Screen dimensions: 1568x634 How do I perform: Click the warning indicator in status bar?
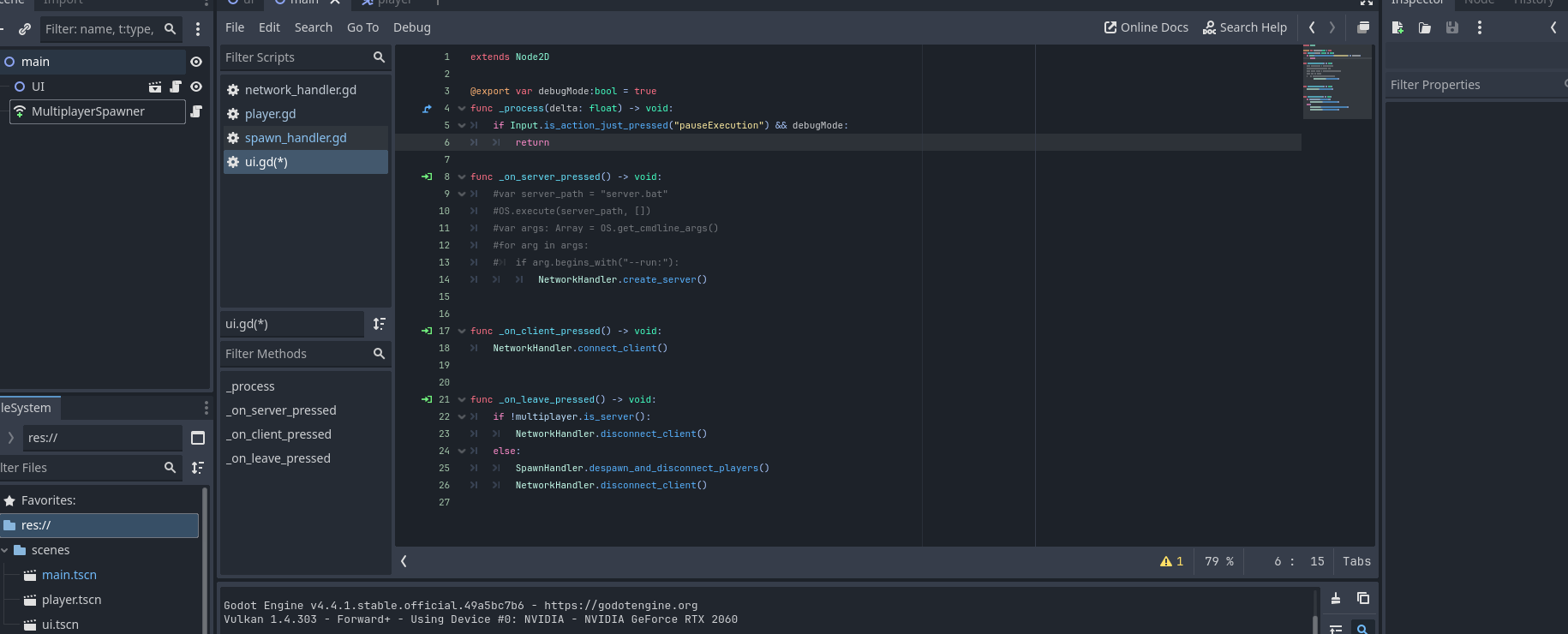point(1171,562)
